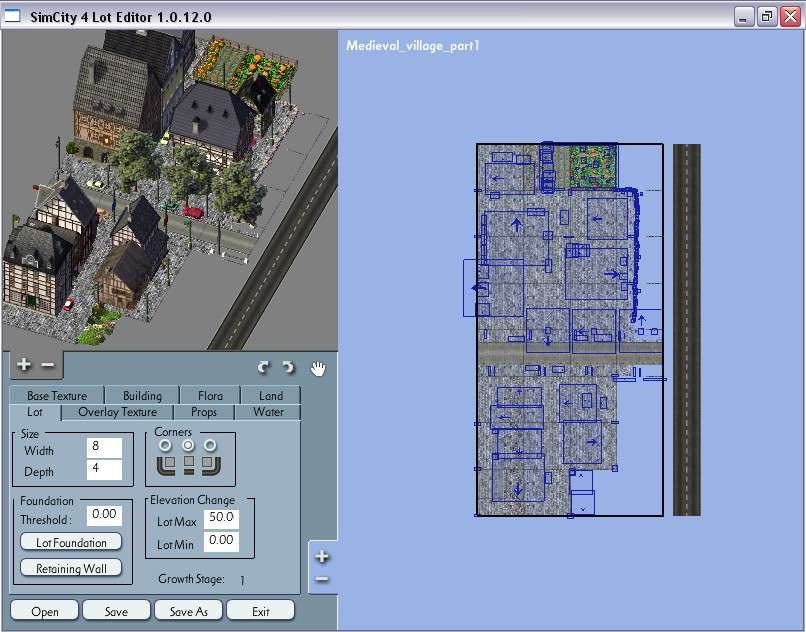
Task: Click the Save As button
Action: click(188, 611)
